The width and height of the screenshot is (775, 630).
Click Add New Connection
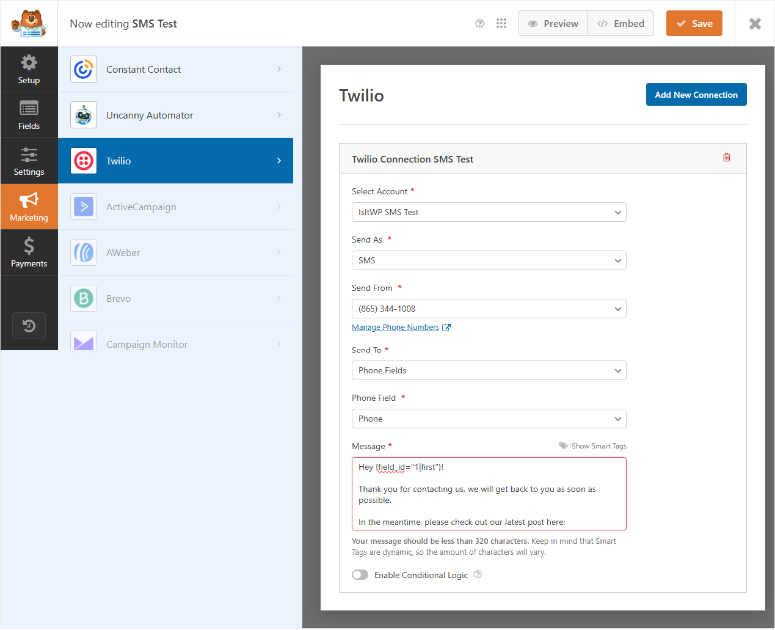(696, 95)
